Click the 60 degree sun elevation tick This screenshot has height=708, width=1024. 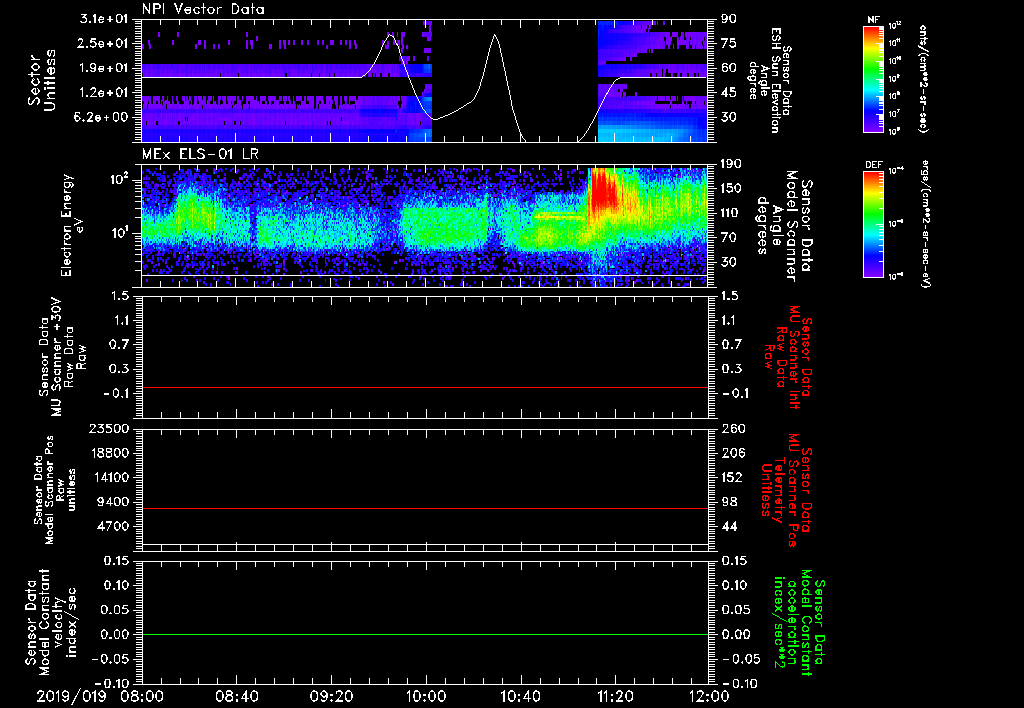pyautogui.click(x=729, y=68)
